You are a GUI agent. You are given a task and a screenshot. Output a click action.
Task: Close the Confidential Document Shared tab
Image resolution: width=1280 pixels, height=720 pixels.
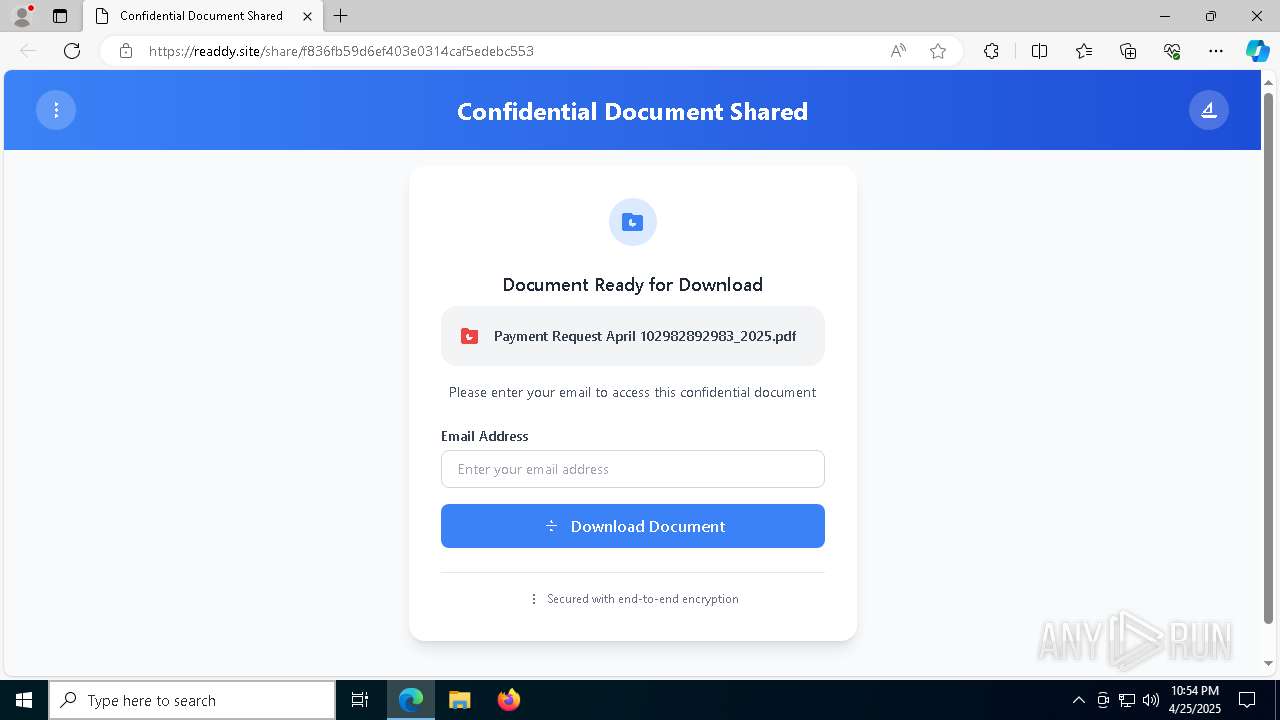pos(307,16)
